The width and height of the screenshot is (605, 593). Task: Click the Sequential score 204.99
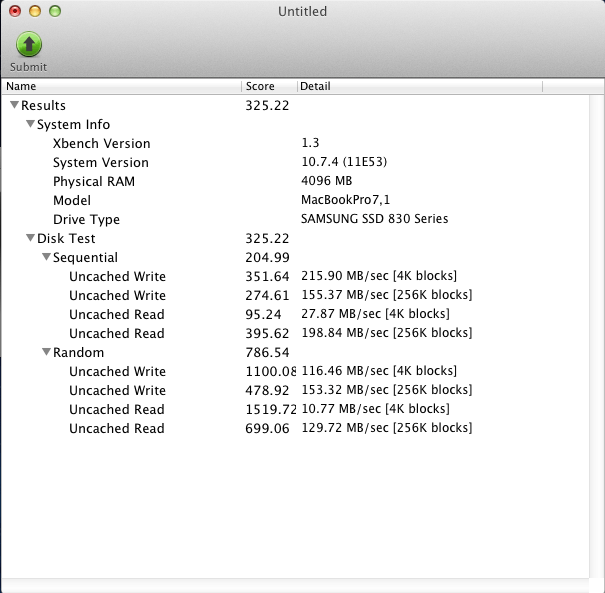(267, 257)
